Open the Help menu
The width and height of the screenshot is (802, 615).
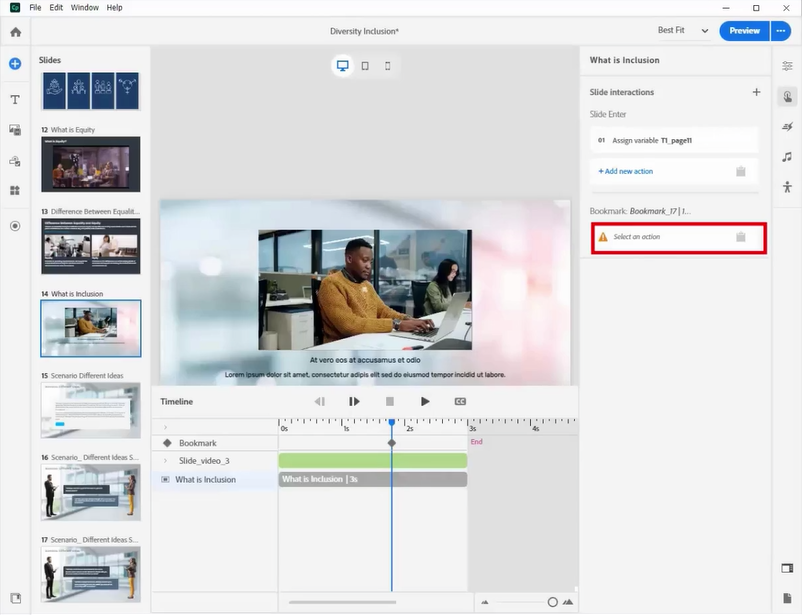[115, 8]
